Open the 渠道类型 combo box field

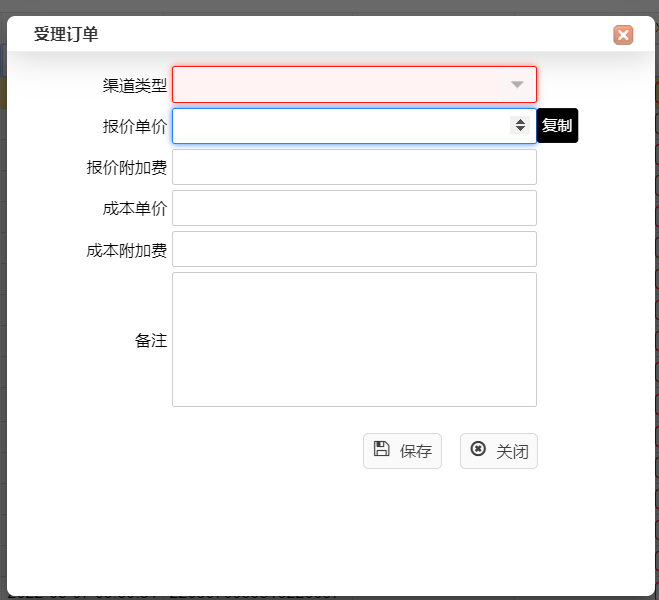340,85
